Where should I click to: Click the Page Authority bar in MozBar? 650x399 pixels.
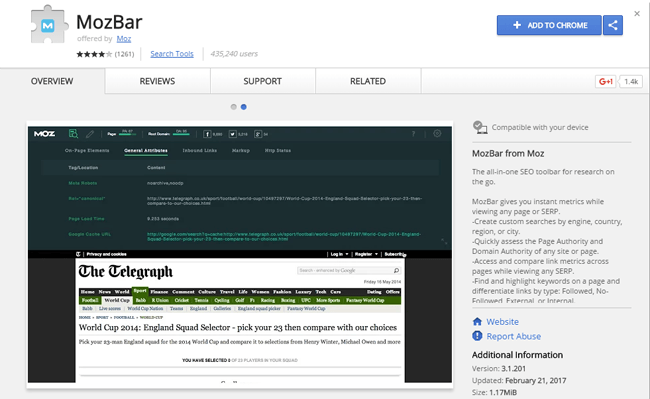[x=128, y=133]
